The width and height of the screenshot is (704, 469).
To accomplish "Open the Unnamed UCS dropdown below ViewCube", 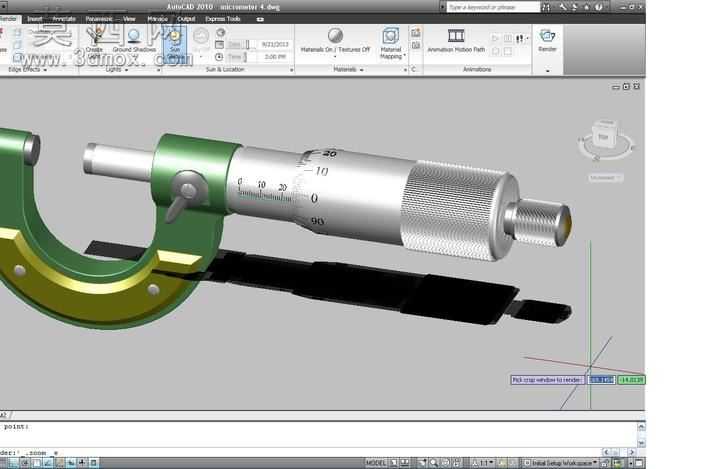I will [605, 178].
